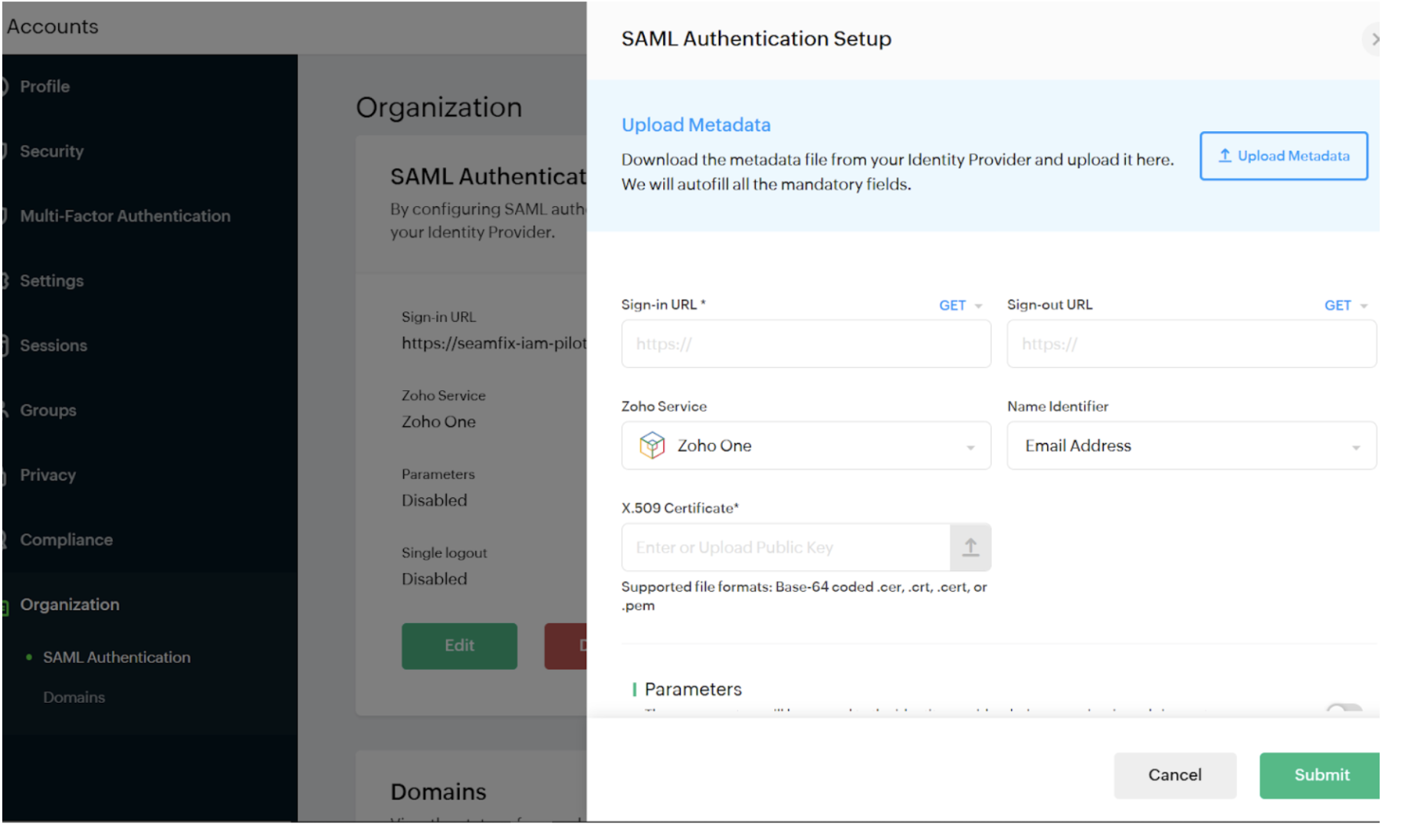
Task: Open Multi-Factor Authentication section
Action: [125, 216]
